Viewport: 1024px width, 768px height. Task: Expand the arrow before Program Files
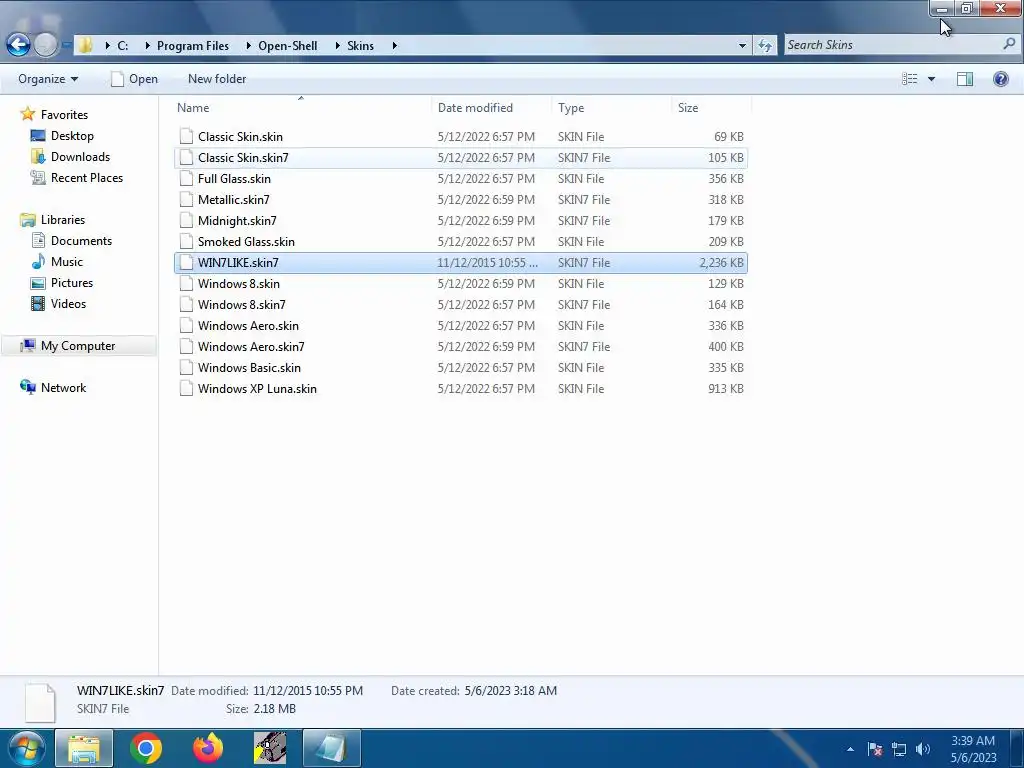[148, 46]
